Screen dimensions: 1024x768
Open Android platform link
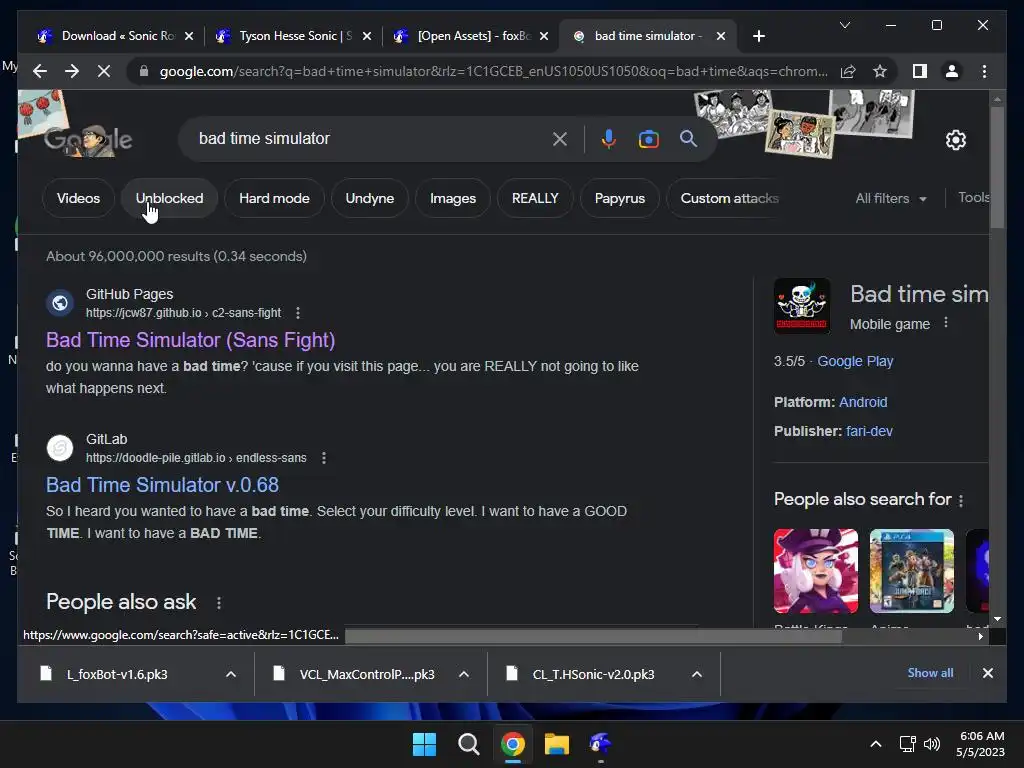863,402
